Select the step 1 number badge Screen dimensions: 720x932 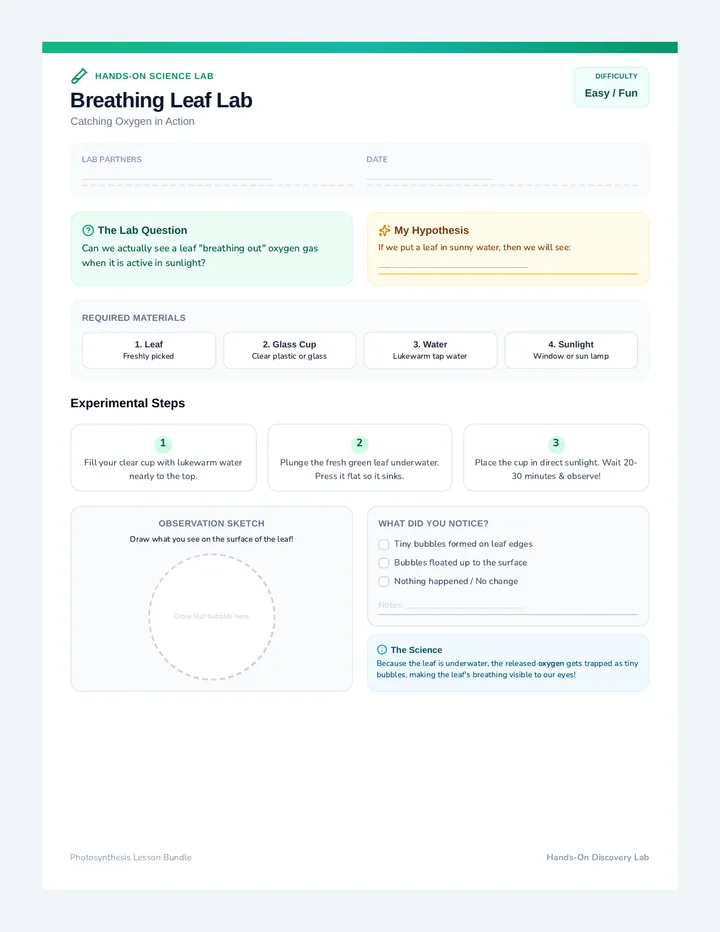(x=163, y=443)
